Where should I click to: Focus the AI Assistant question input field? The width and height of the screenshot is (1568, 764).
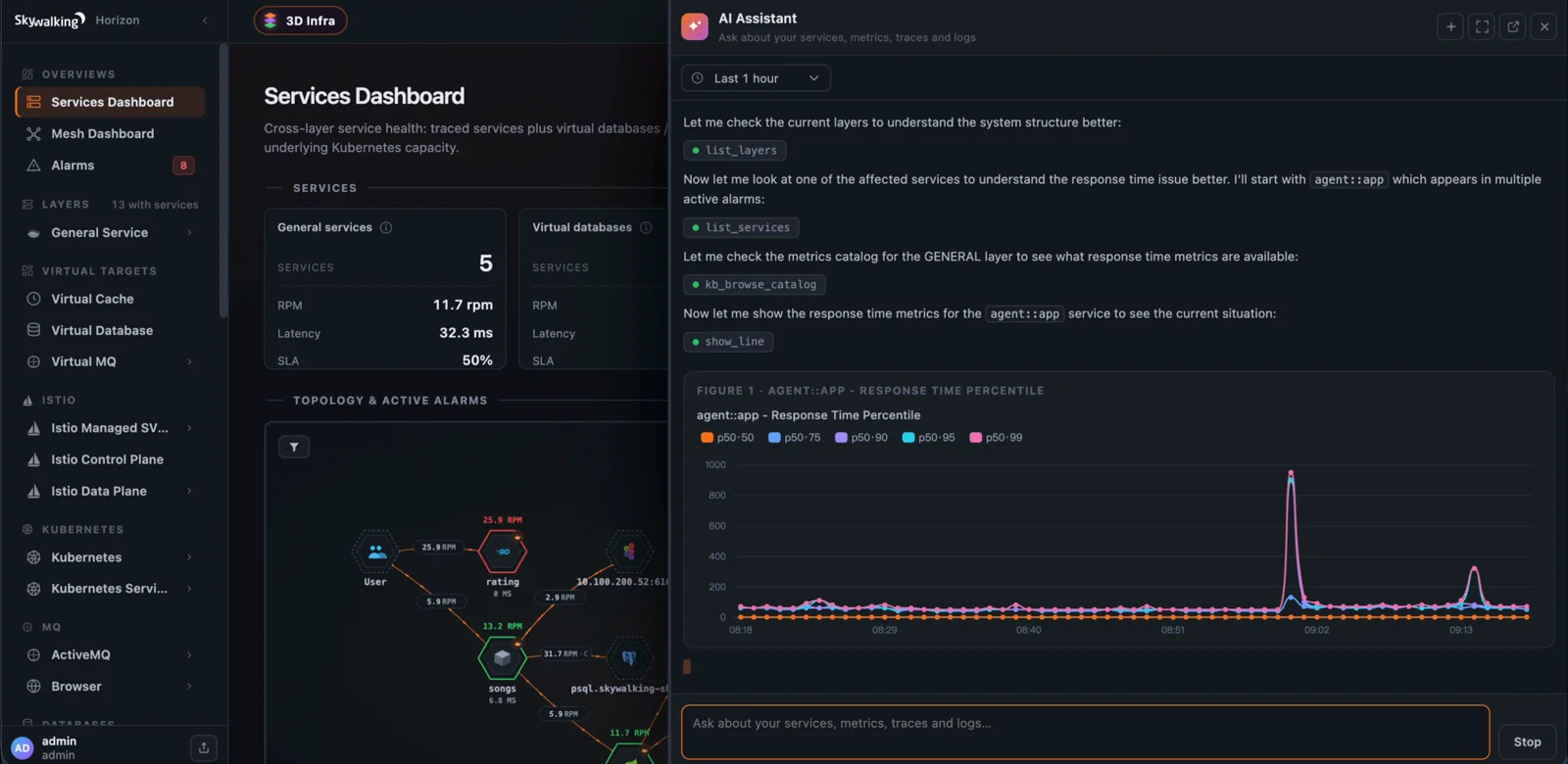(1085, 732)
